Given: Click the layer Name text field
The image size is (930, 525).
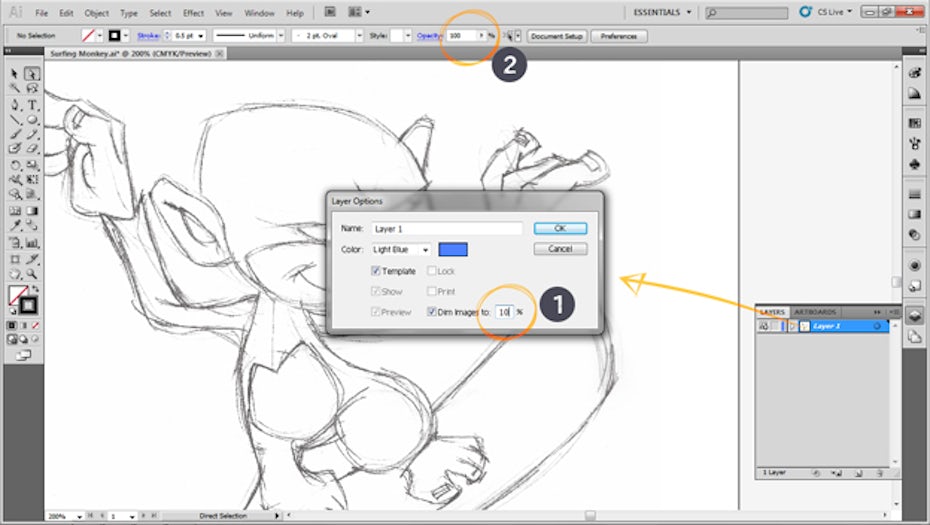Looking at the screenshot, I should 446,229.
